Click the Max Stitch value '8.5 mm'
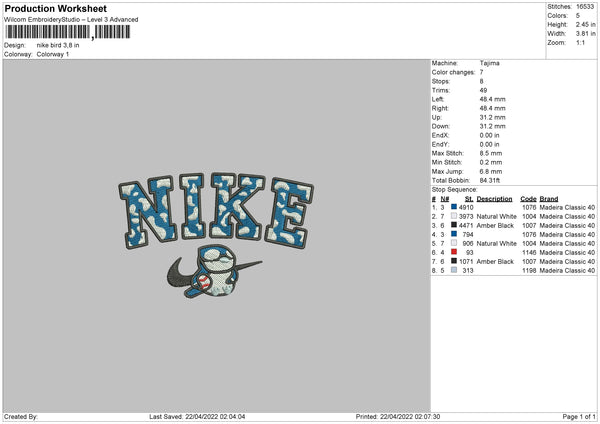This screenshot has width=600, height=424. (491, 153)
